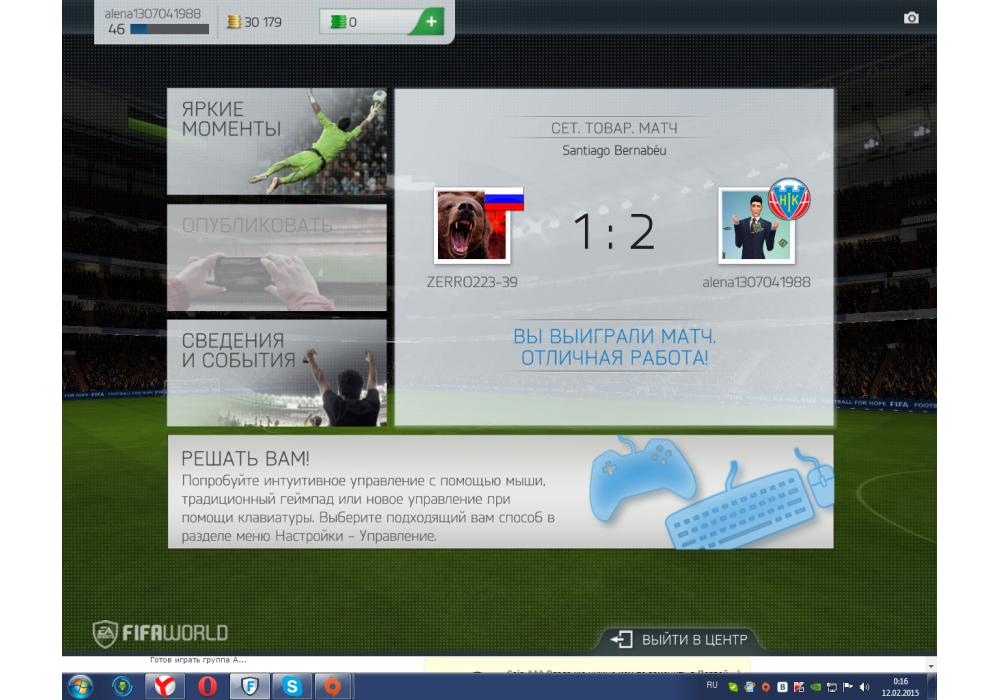
Task: Open Opera browser from the taskbar
Action: [207, 687]
